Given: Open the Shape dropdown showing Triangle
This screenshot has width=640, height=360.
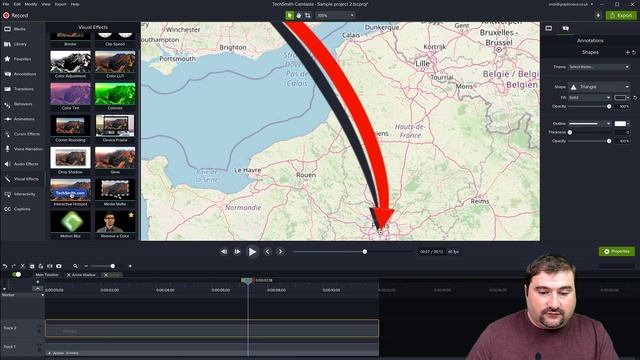Looking at the screenshot, I should coord(599,87).
